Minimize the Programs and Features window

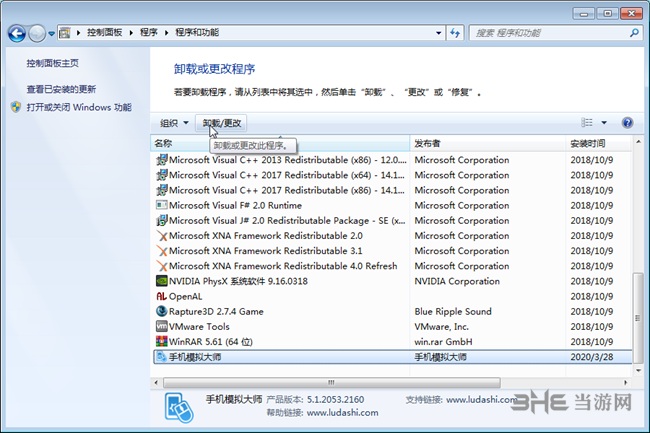[x=583, y=14]
